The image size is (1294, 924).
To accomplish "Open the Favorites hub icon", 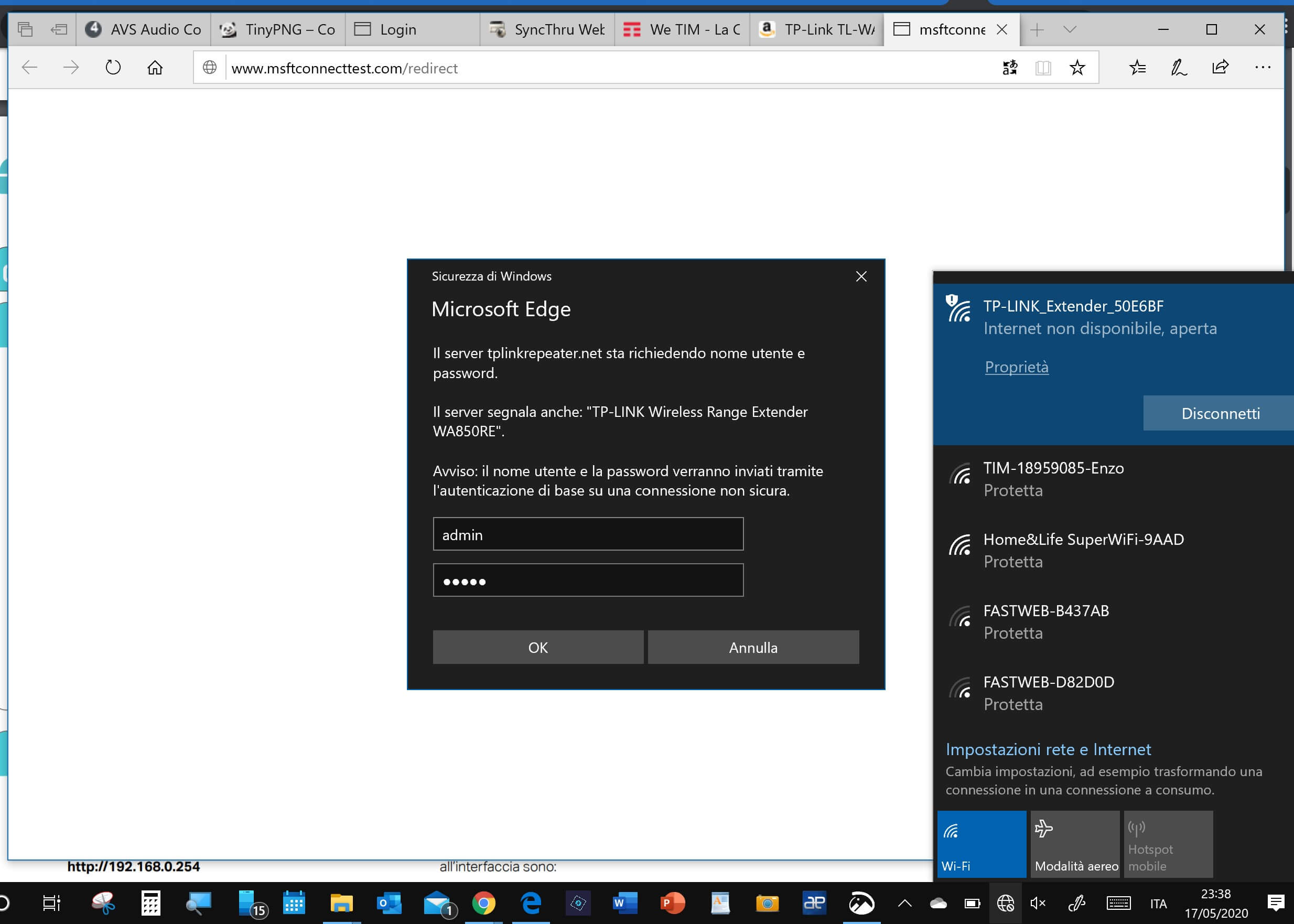I will tap(1137, 68).
